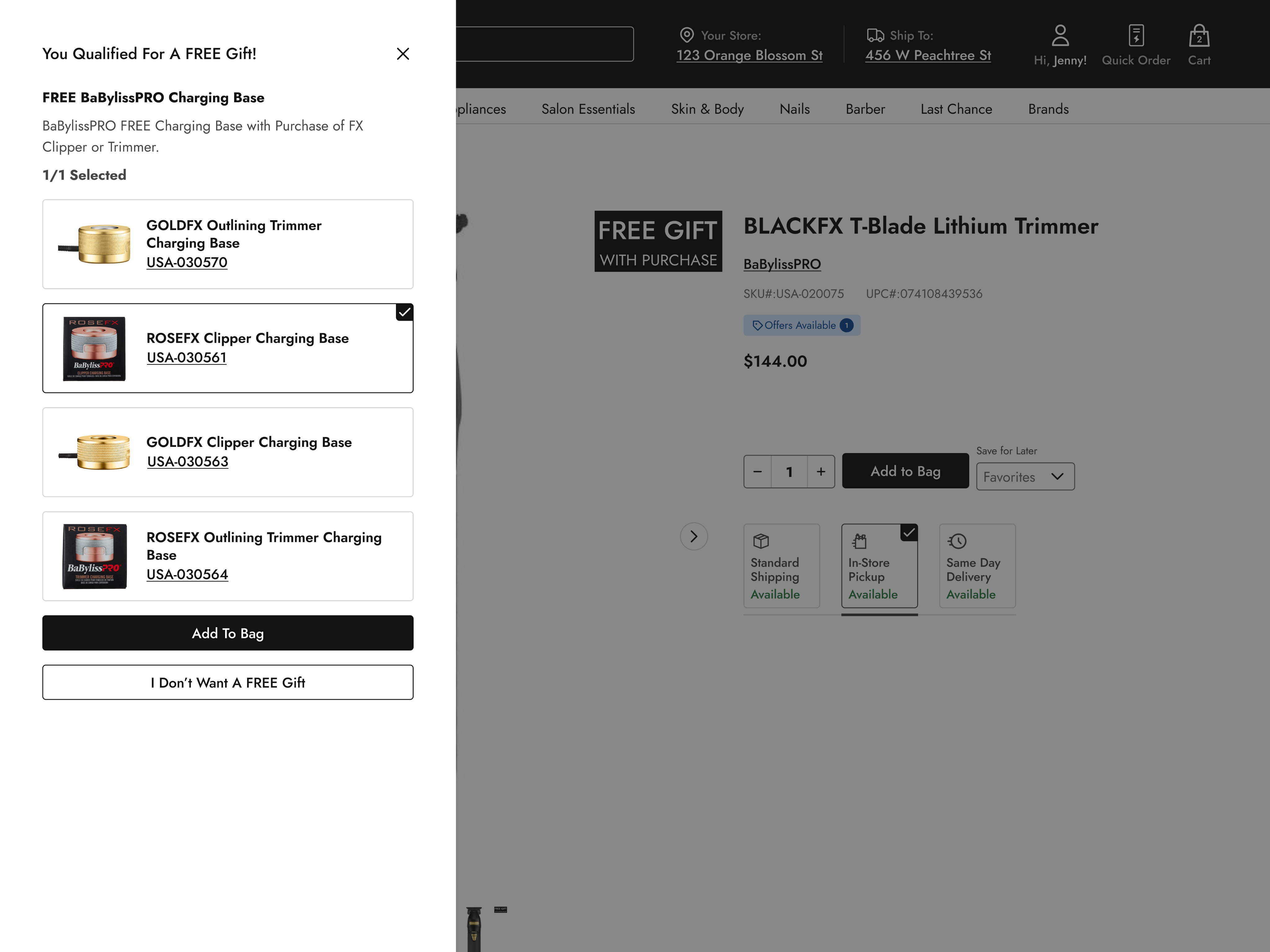Select ROSEFX Outlining Trimmer Charging Base gift

[228, 556]
